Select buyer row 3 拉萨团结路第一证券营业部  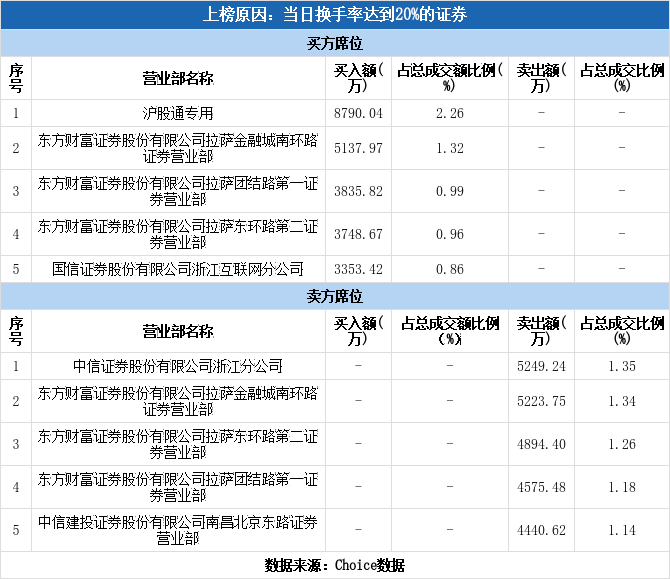point(178,191)
